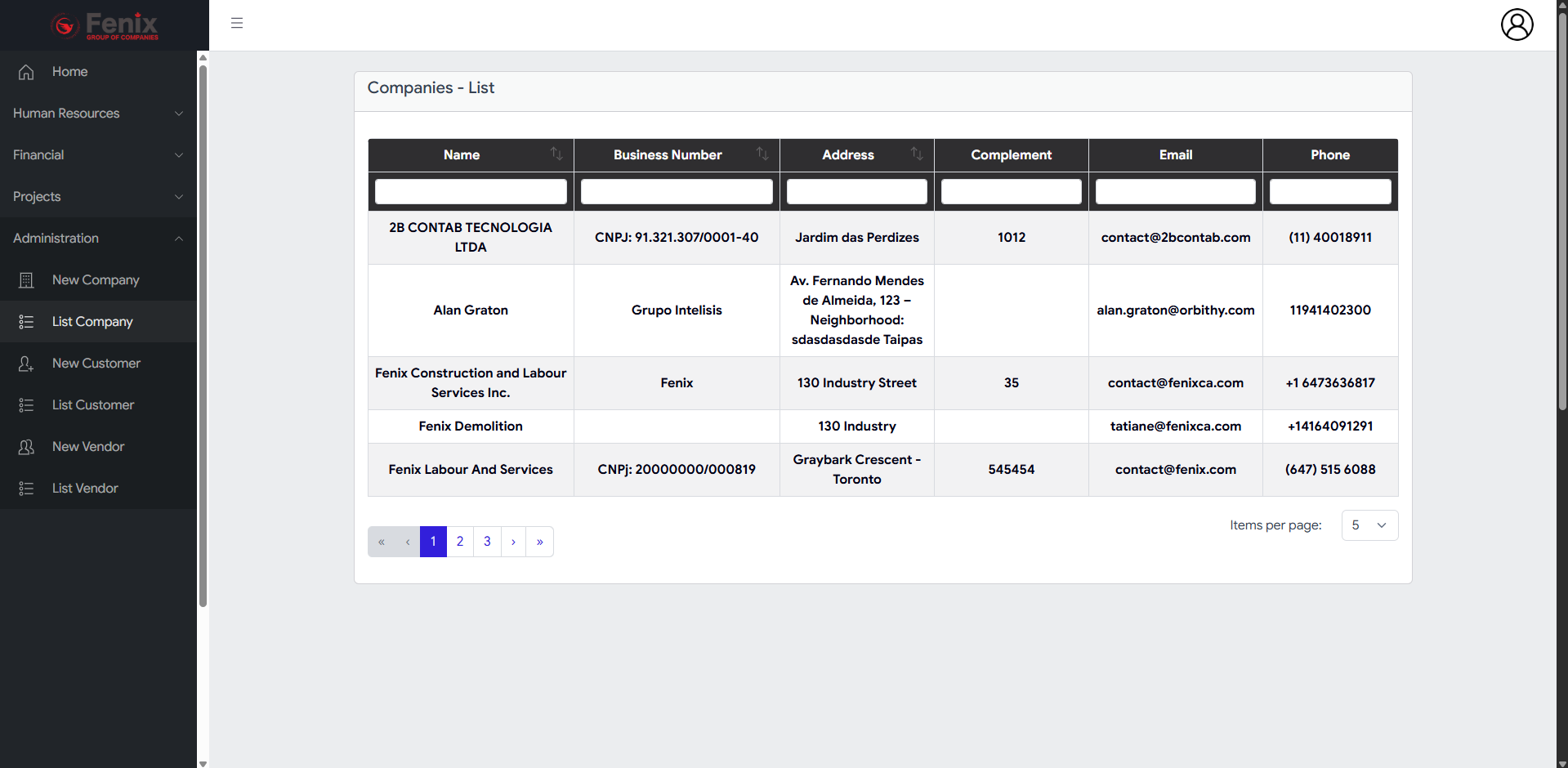
Task: Open the List Vendor menu item
Action: [x=98, y=489]
